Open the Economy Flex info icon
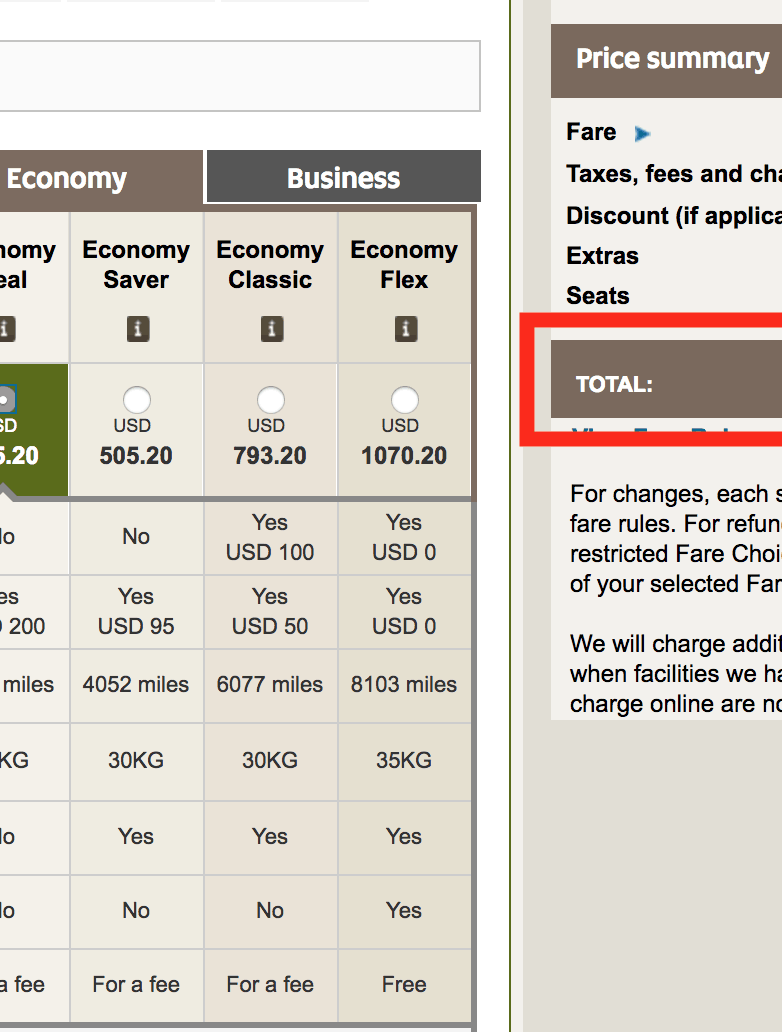Screen dimensions: 782x1032 pos(404,328)
